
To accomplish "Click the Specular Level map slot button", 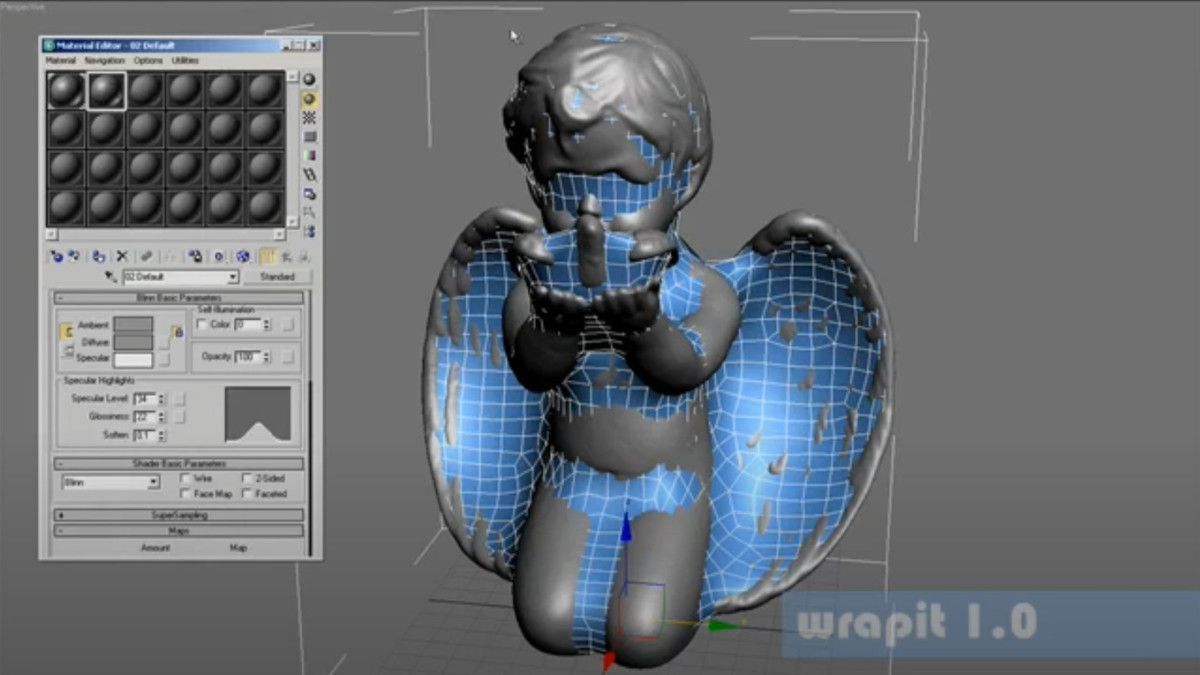I will tap(180, 399).
